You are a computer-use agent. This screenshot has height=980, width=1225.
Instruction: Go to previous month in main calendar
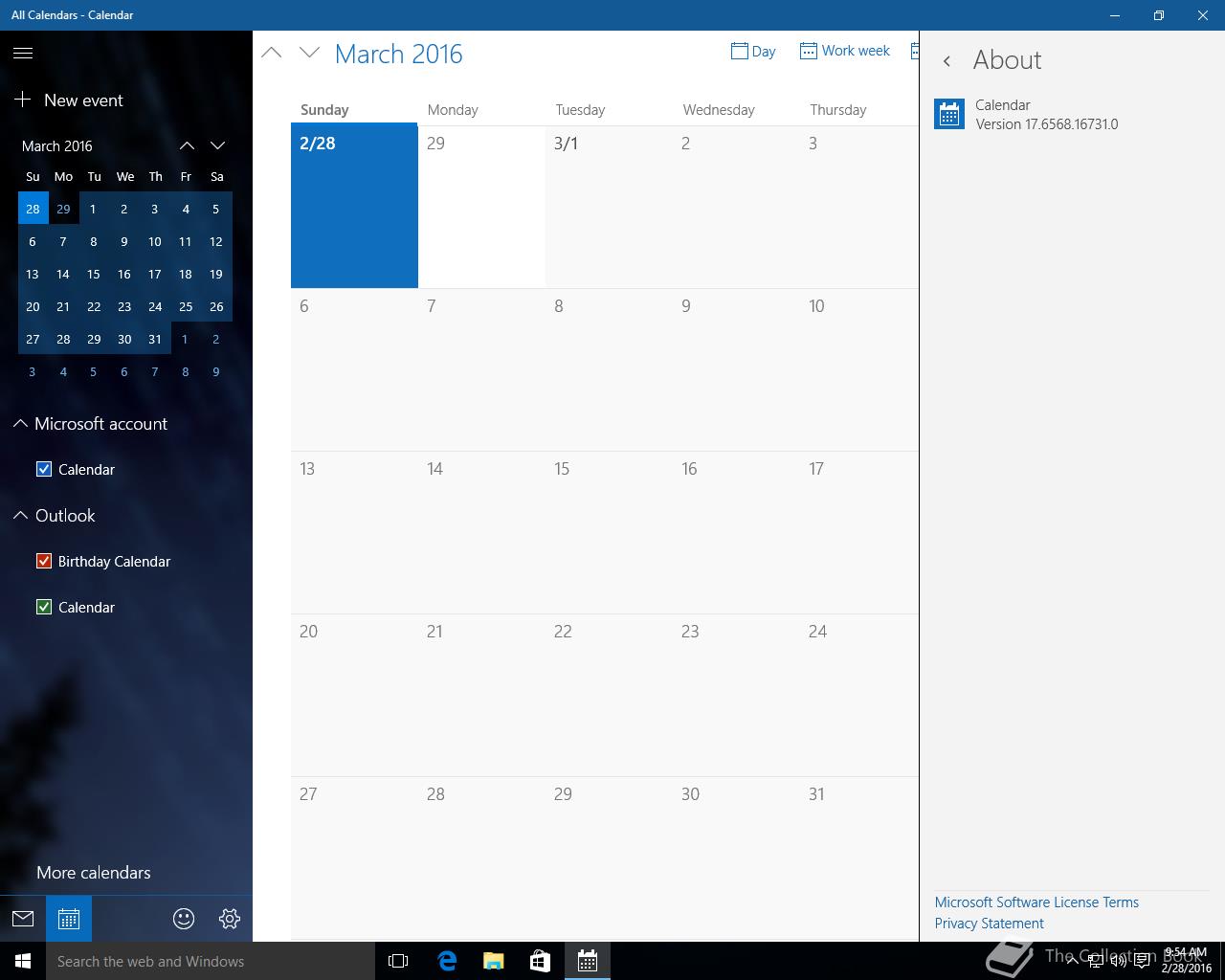(x=272, y=53)
